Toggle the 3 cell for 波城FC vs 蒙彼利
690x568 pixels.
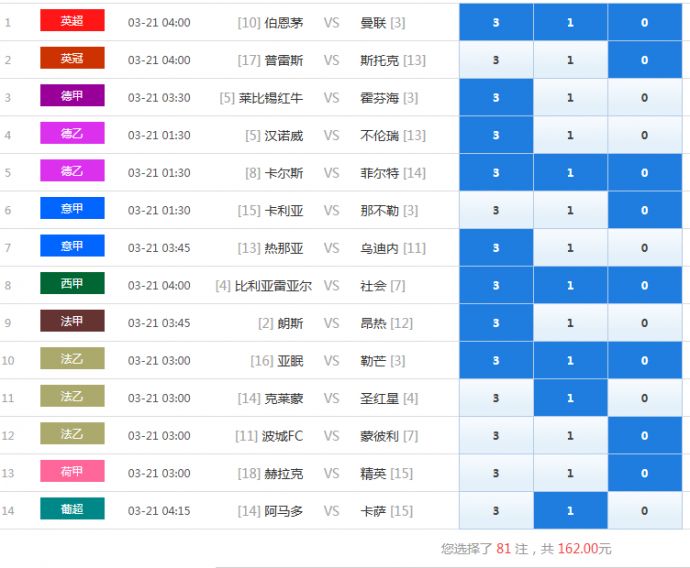pos(496,436)
